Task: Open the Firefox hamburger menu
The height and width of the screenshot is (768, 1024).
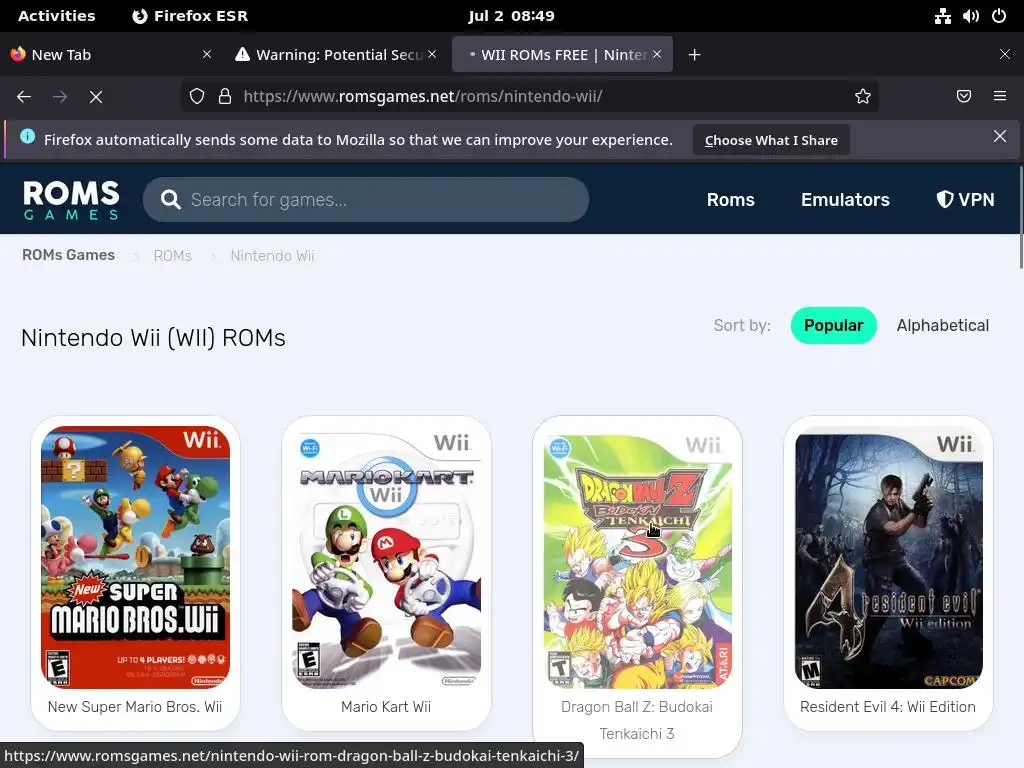Action: pos(1000,97)
